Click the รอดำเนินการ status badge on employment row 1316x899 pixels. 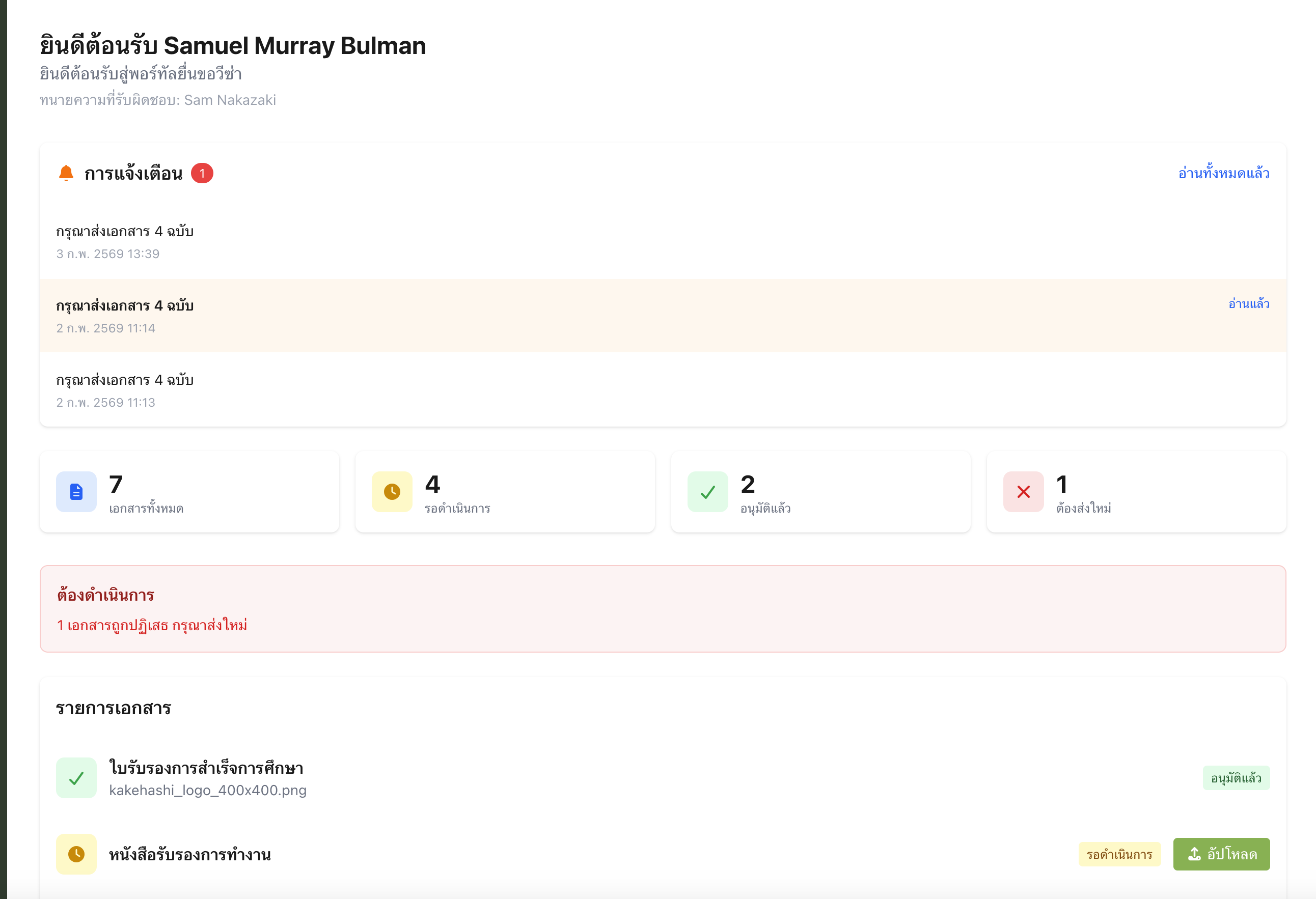click(1119, 854)
